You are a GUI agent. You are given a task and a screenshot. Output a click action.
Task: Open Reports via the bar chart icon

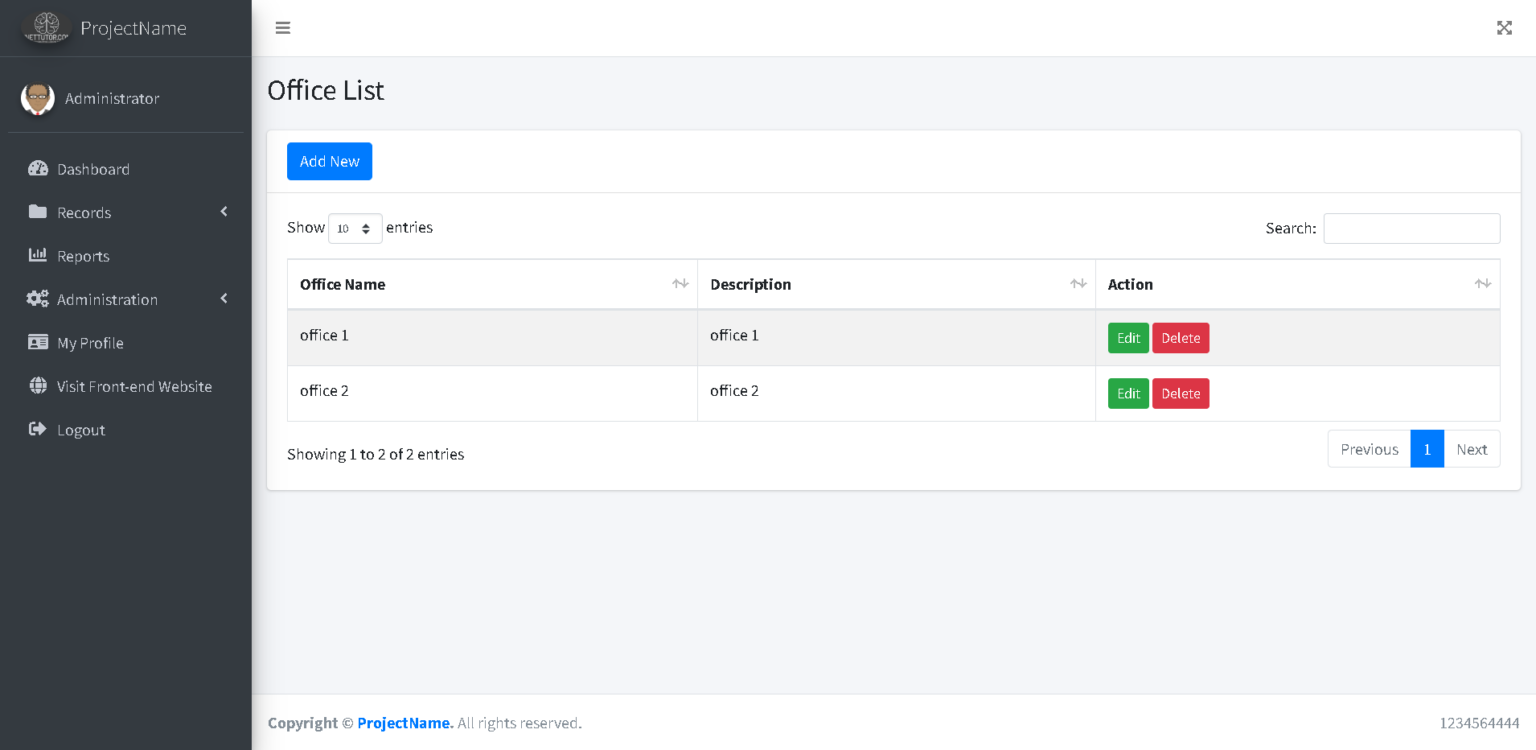coord(37,256)
